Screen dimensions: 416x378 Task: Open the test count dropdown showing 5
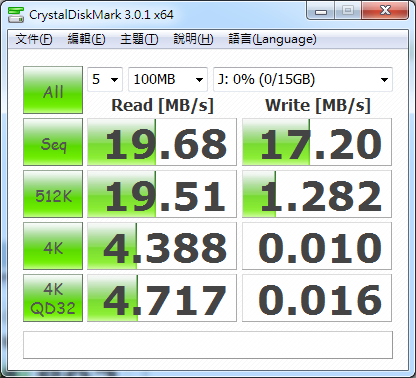105,79
